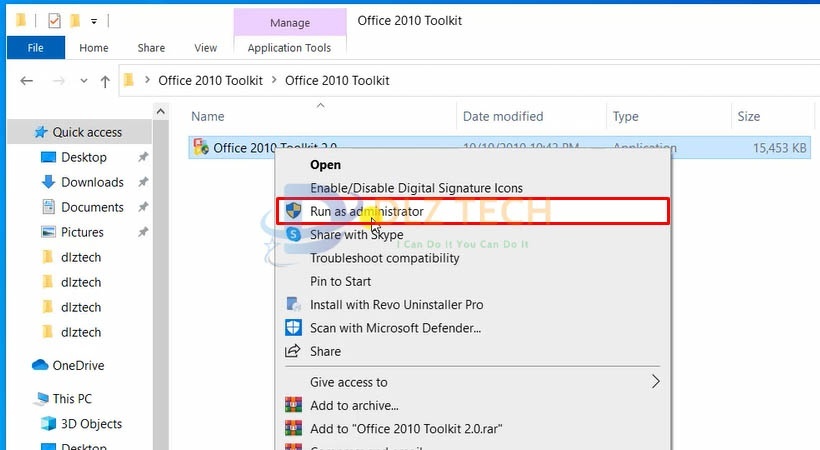Image resolution: width=820 pixels, height=450 pixels.
Task: Open the View ribbon tab
Action: [206, 48]
